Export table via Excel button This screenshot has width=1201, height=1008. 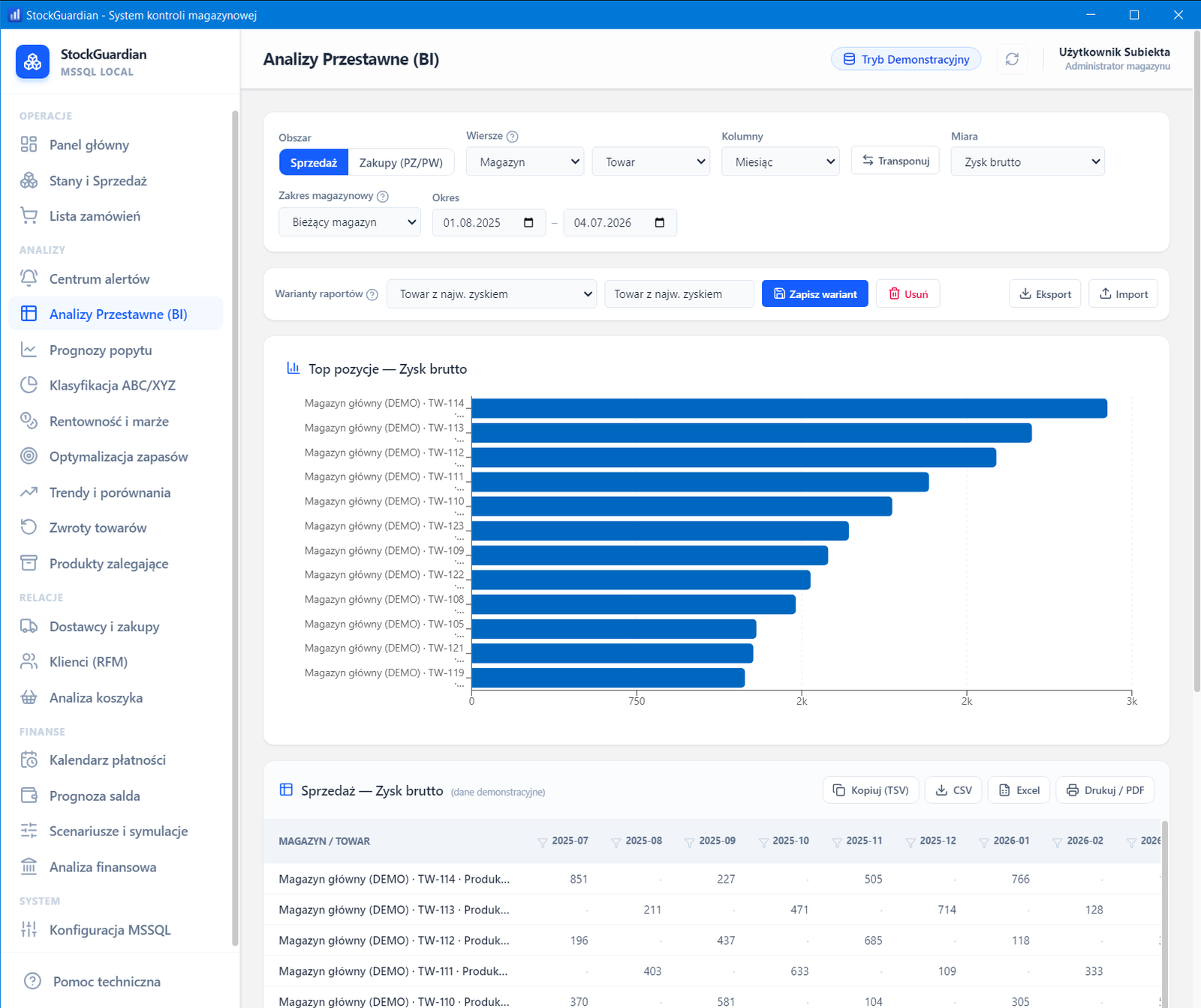point(1019,790)
